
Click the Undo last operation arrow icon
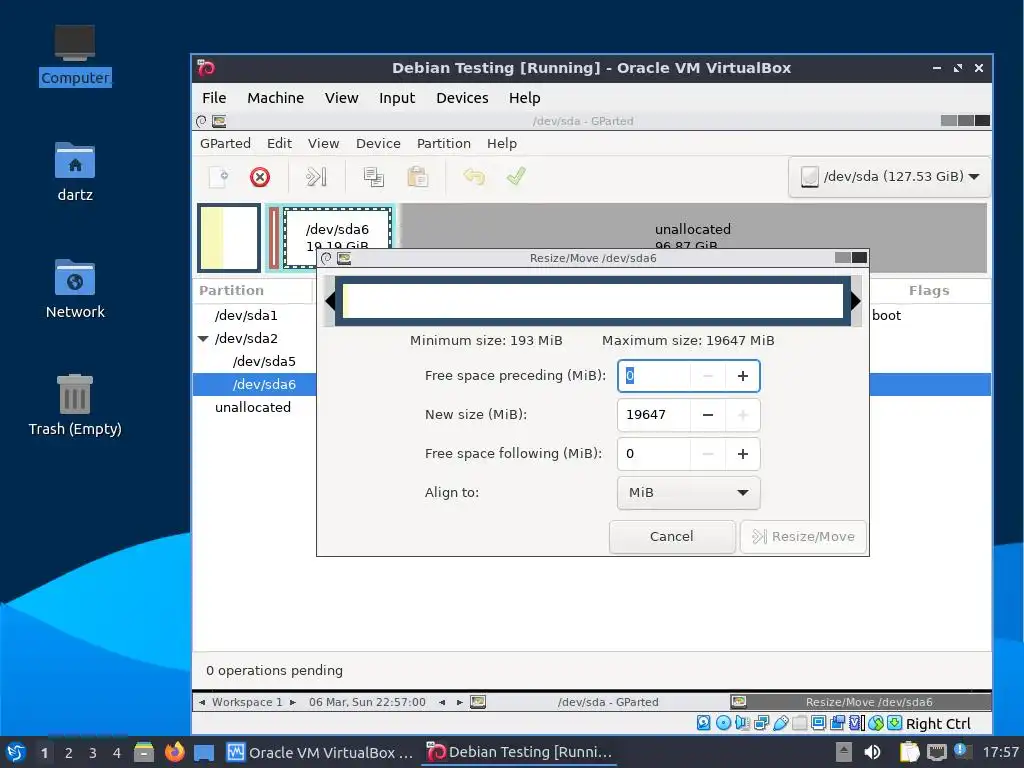(474, 176)
